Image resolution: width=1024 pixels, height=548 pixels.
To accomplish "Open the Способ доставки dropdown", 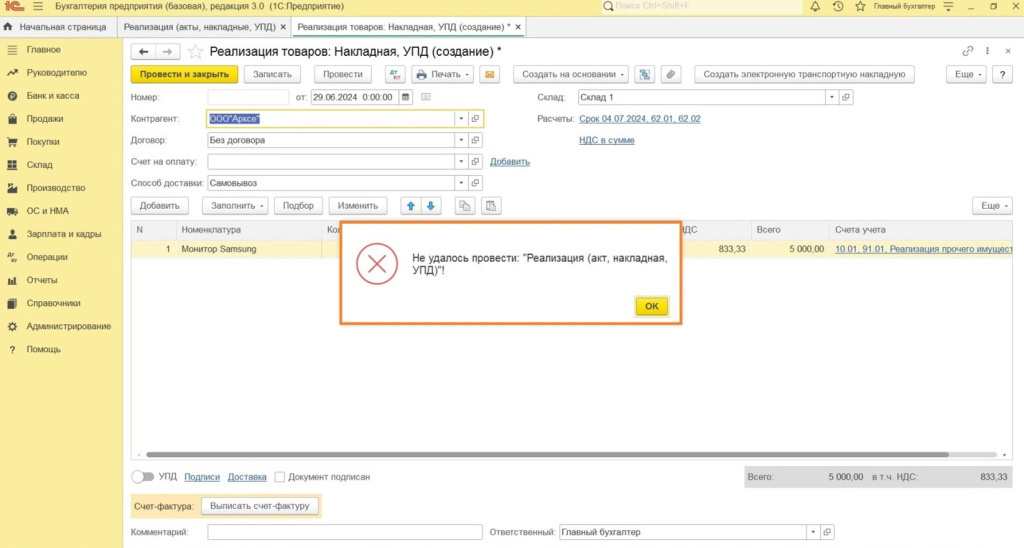I will click(461, 183).
